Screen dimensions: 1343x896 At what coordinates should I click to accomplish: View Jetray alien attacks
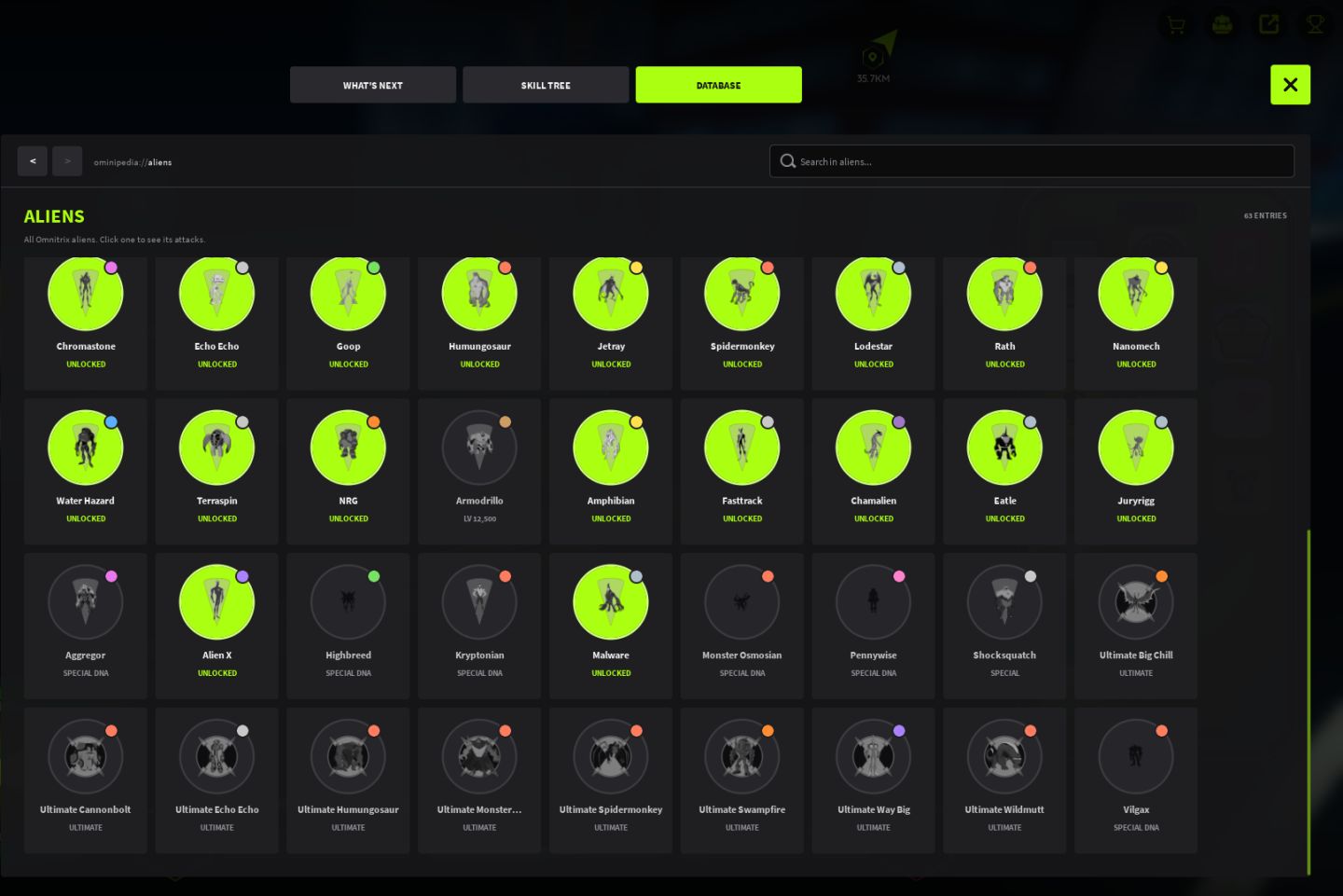click(x=611, y=324)
